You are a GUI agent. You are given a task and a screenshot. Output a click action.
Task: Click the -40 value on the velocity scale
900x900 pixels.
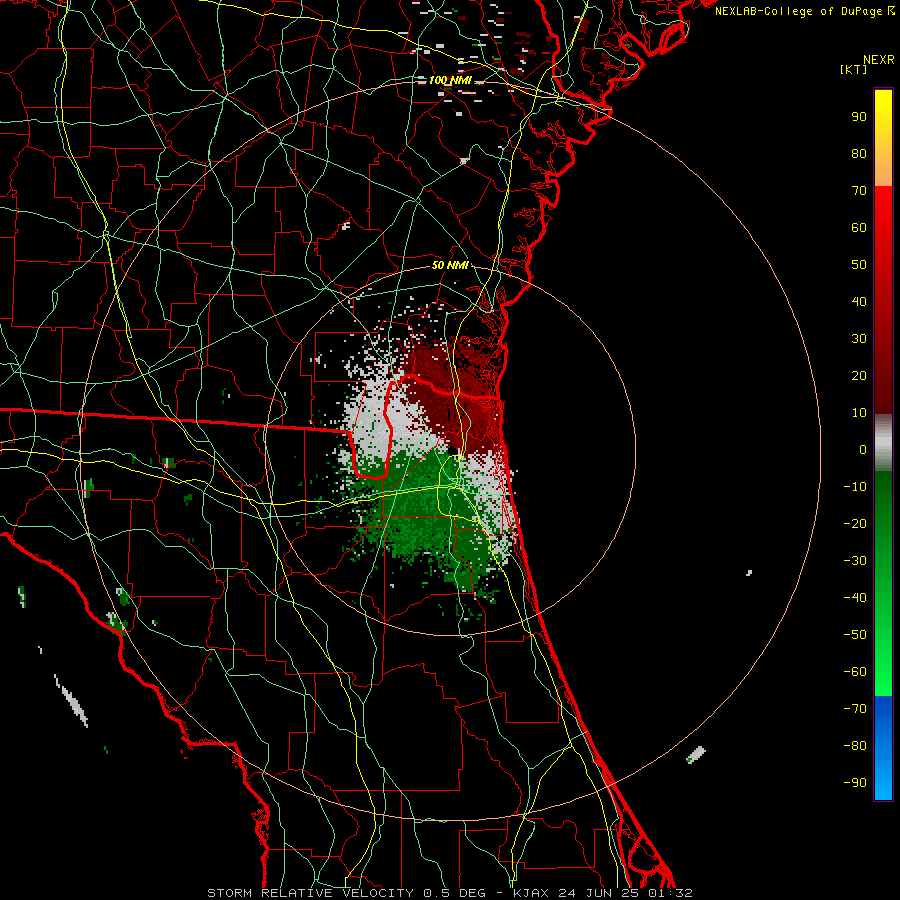pyautogui.click(x=855, y=598)
